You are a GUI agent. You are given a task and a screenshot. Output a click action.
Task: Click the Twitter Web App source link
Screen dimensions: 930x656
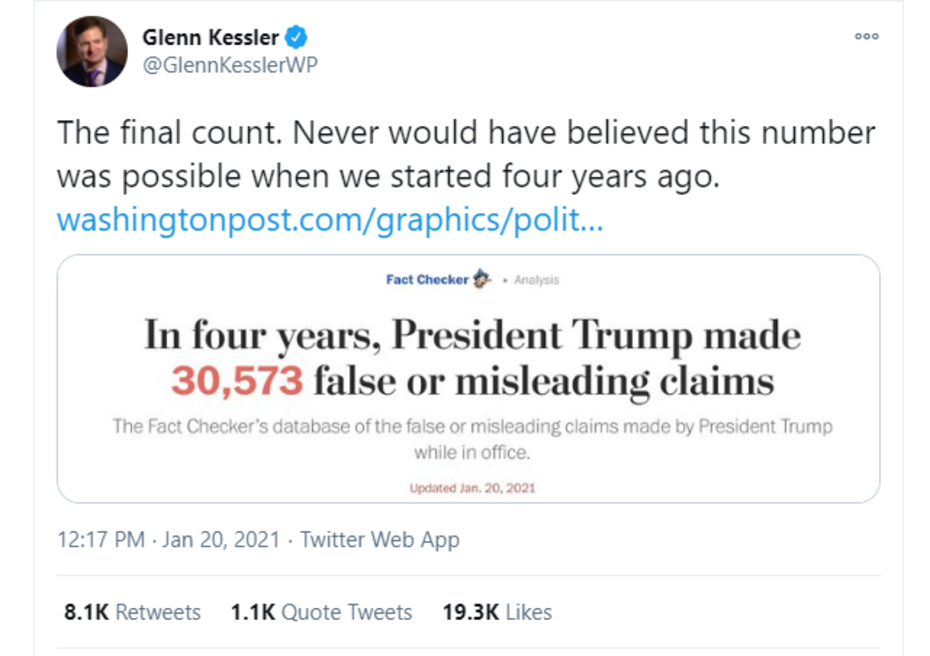pos(380,540)
